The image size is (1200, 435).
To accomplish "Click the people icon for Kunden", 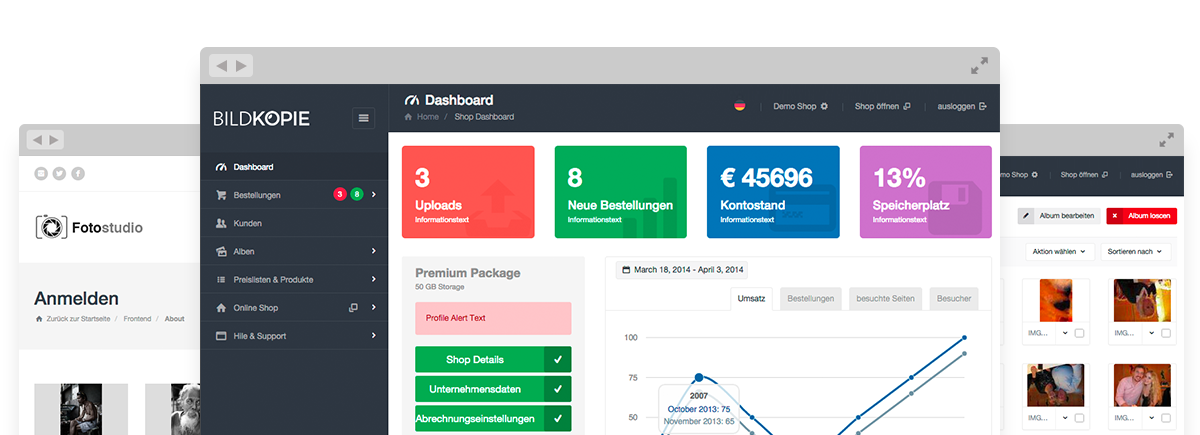I will pos(221,223).
